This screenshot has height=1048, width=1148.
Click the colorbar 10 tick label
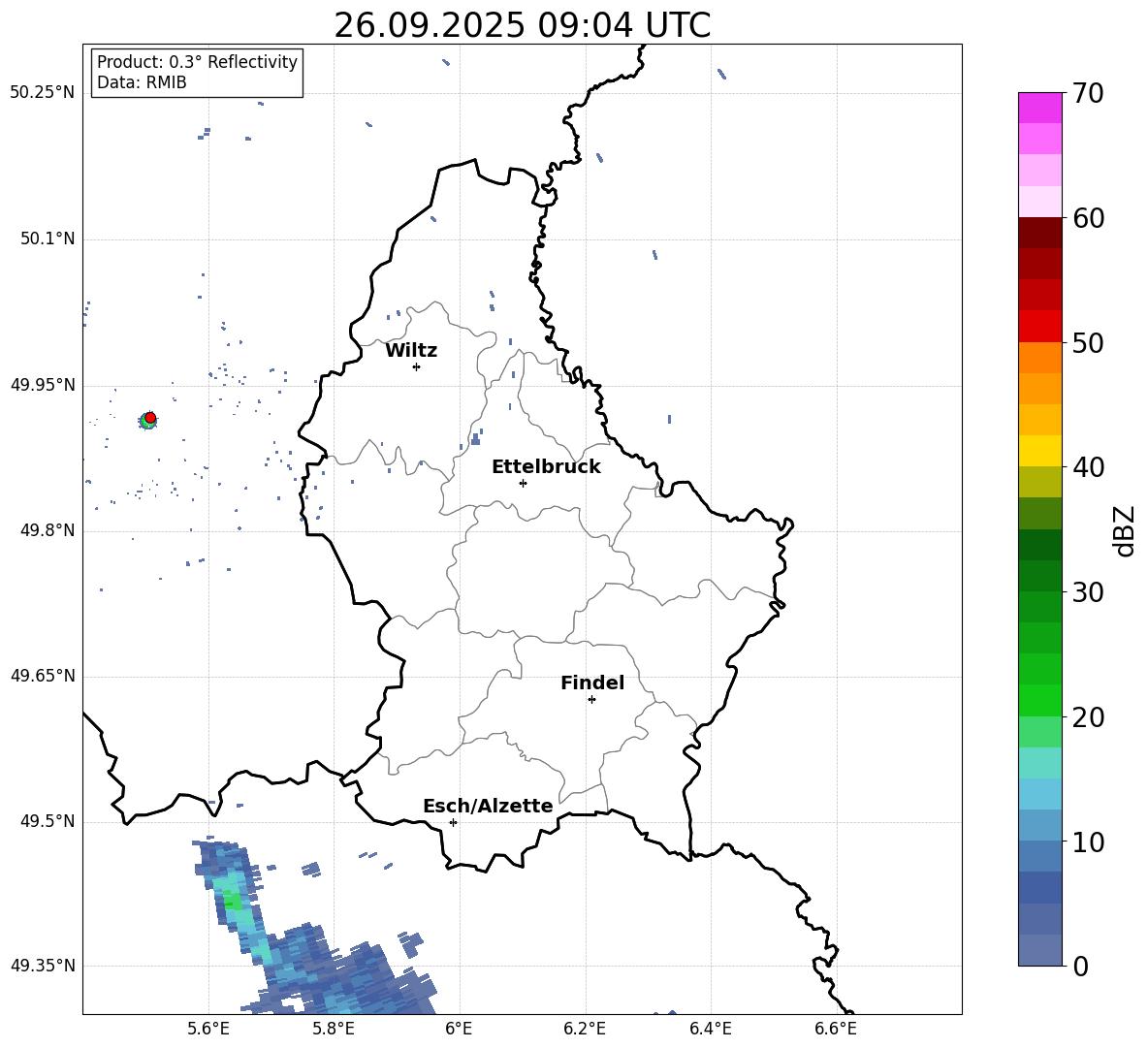tap(1089, 842)
